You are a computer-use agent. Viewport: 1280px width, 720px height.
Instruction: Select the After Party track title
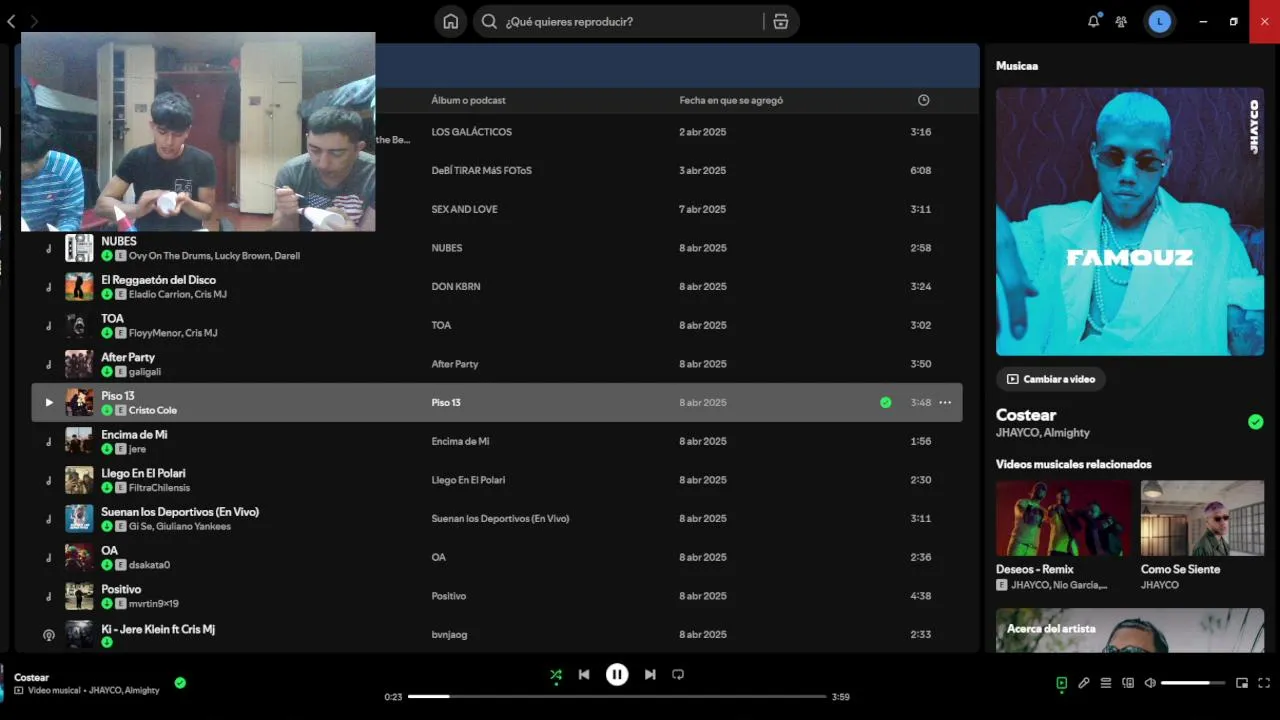click(128, 357)
